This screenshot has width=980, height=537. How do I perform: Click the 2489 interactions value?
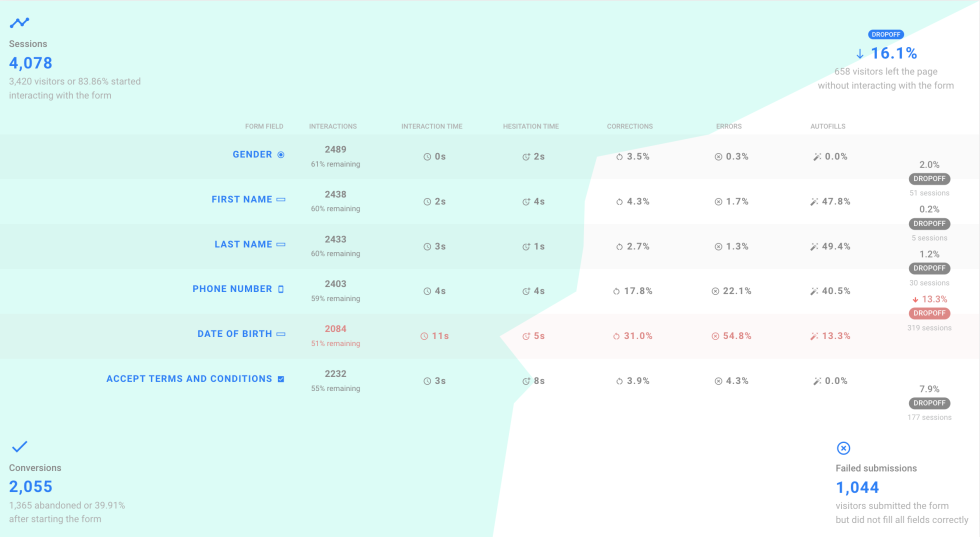(336, 149)
